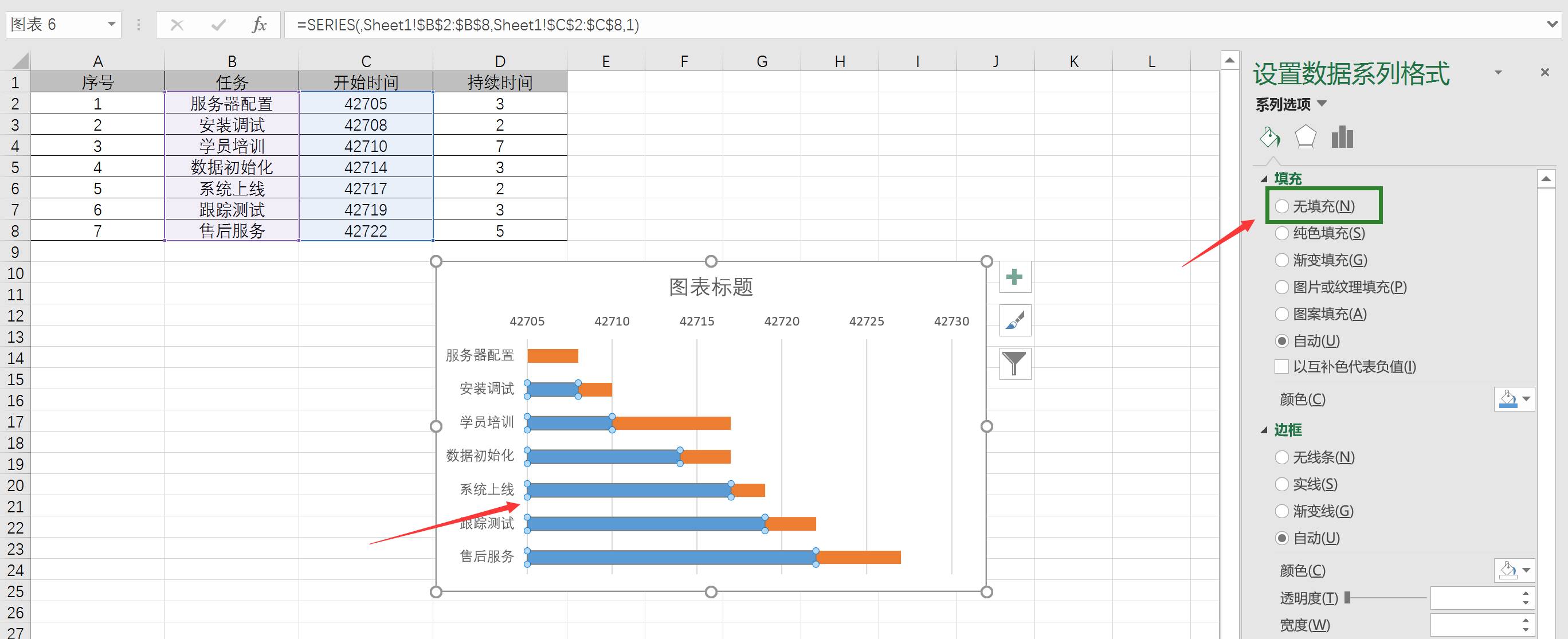This screenshot has height=639, width=1568.
Task: Click the Chart Filters funnel button
Action: click(x=1015, y=364)
